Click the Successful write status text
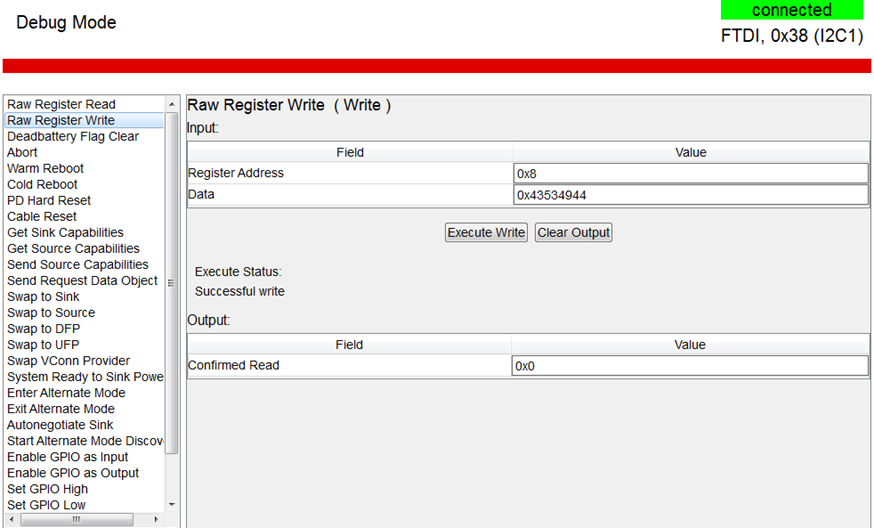The height and width of the screenshot is (528, 874). click(240, 292)
